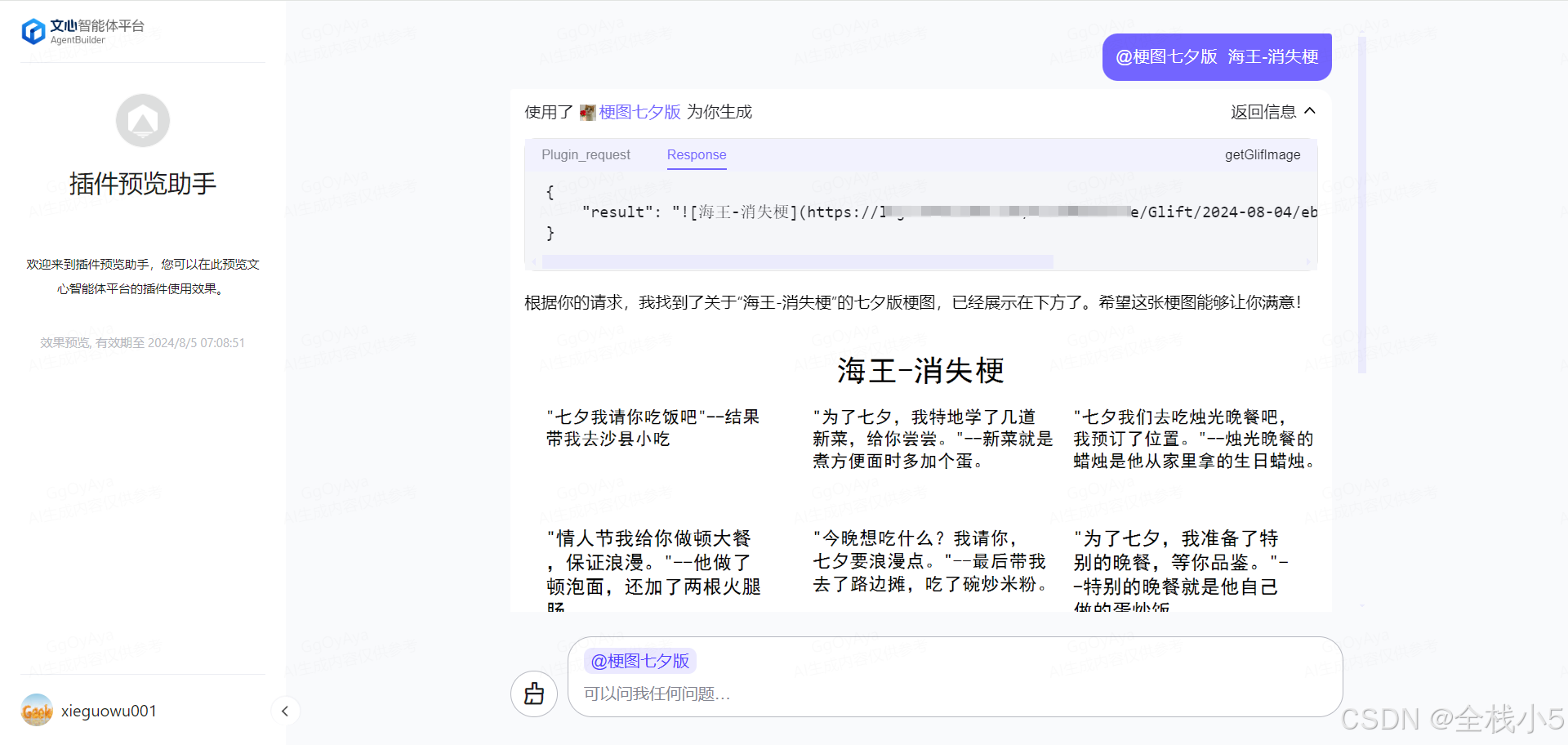Click the clear conversation broom icon
This screenshot has height=745, width=1568.
point(534,694)
